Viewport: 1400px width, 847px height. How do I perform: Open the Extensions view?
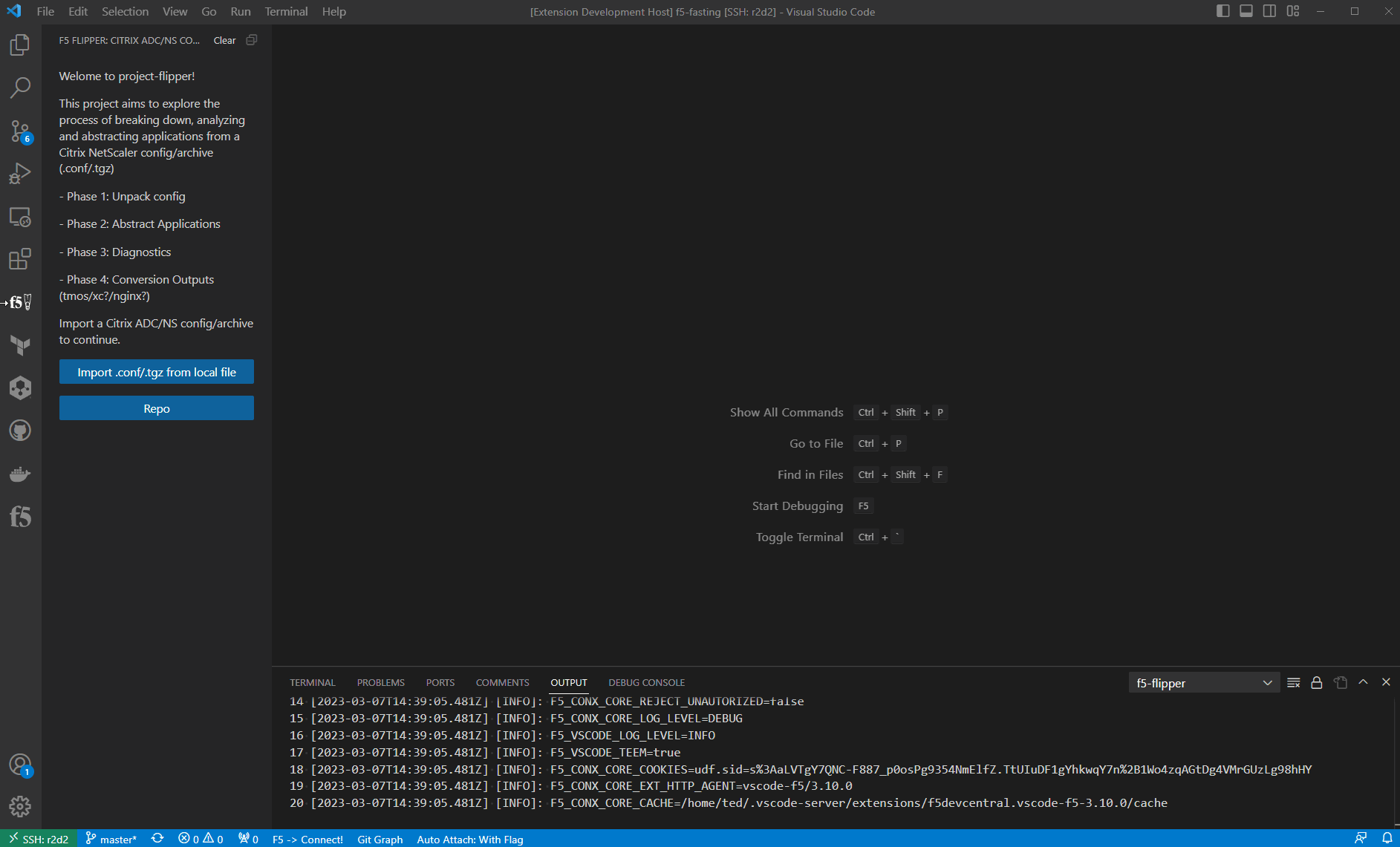pos(20,259)
